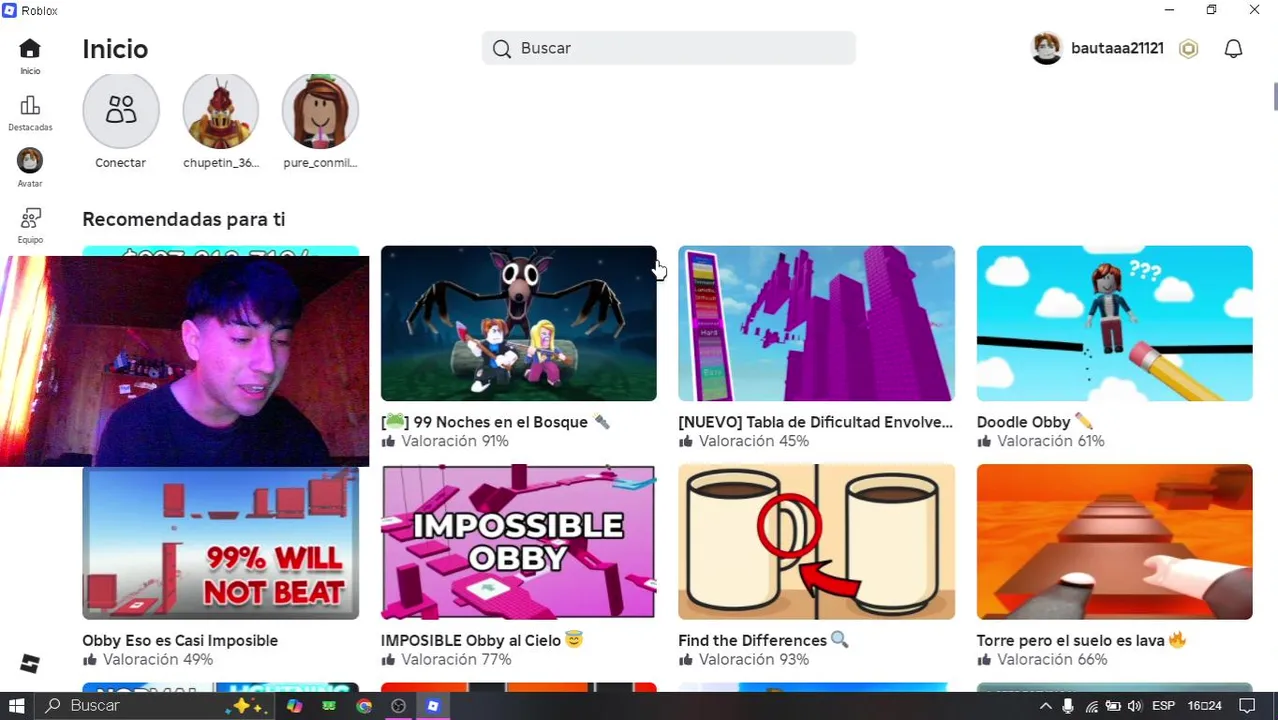Open the Robux hexagon icon
The image size is (1278, 720).
[x=1188, y=49]
